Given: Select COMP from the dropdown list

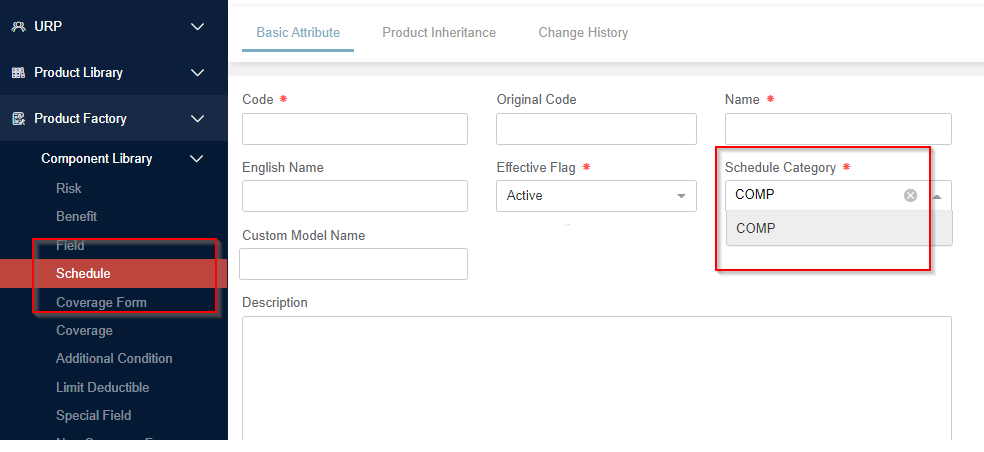Looking at the screenshot, I should 756,228.
